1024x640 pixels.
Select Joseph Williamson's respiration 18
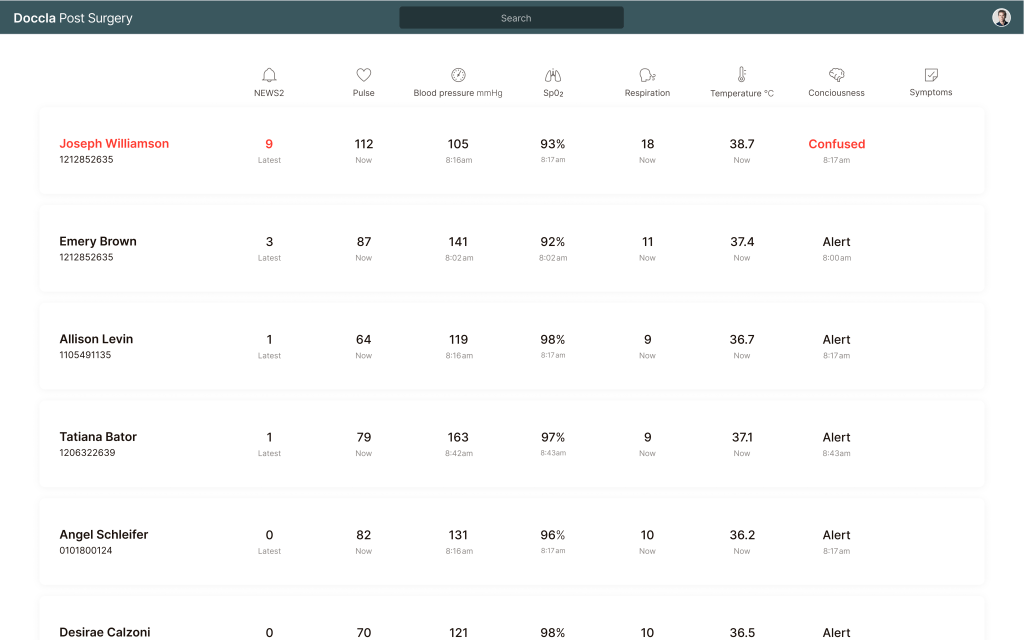[647, 144]
